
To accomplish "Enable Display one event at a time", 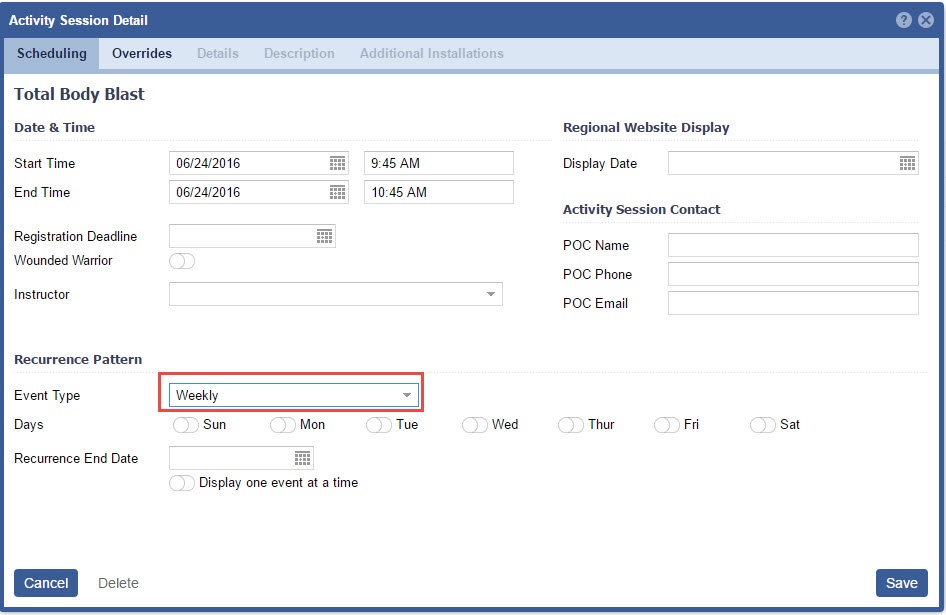I will click(182, 483).
